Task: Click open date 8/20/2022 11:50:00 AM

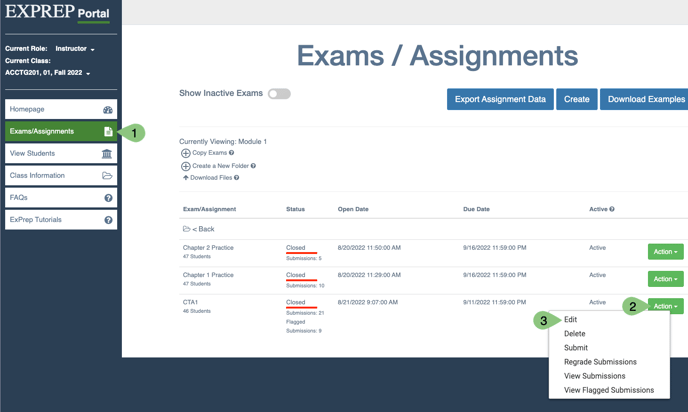Action: coord(369,248)
